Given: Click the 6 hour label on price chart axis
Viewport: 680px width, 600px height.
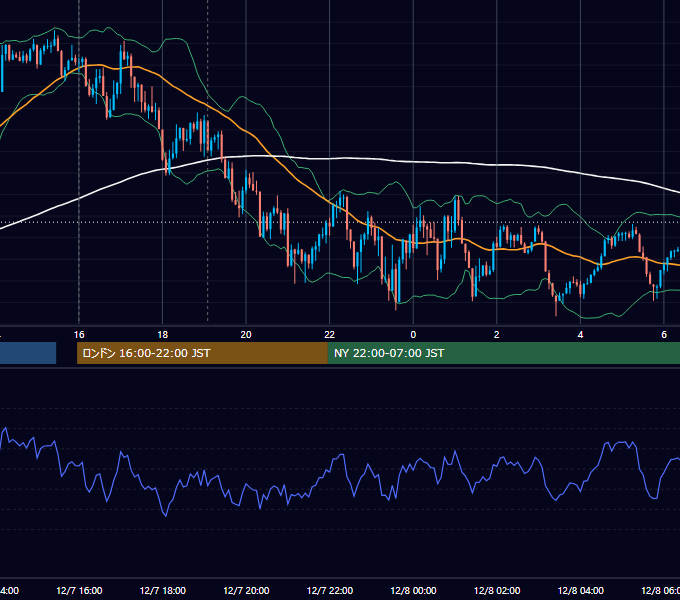Looking at the screenshot, I should coord(664,335).
